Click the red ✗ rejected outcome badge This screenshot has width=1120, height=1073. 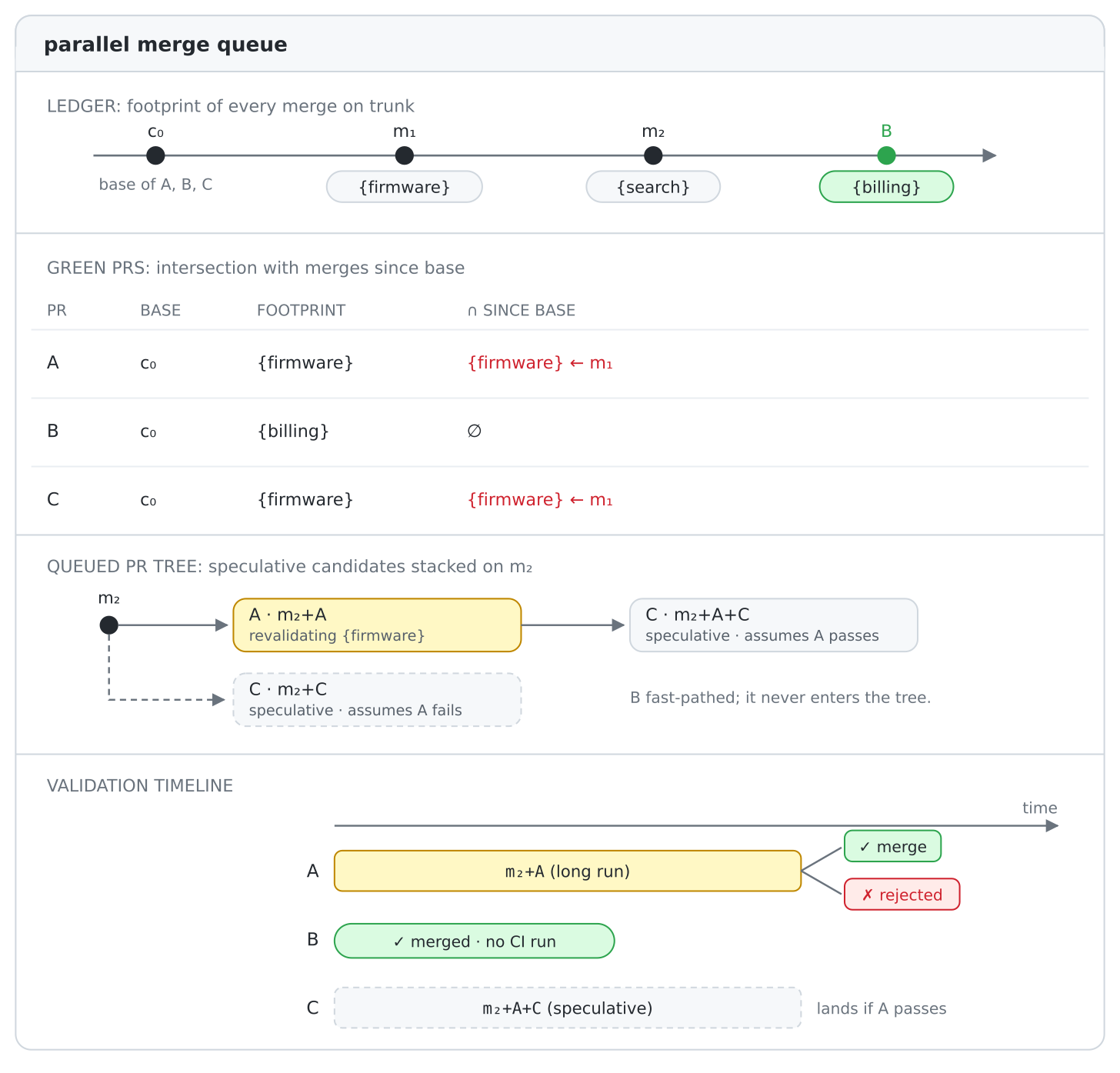click(x=902, y=895)
